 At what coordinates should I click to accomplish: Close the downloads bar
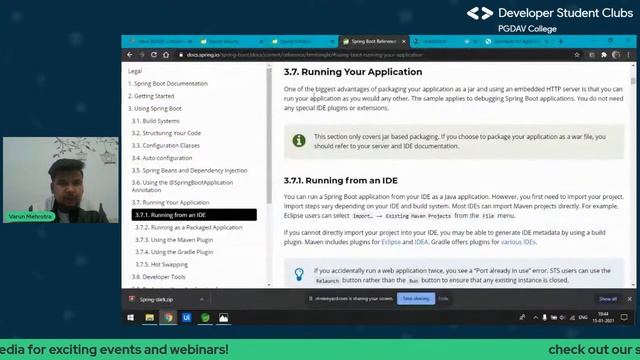[630, 299]
